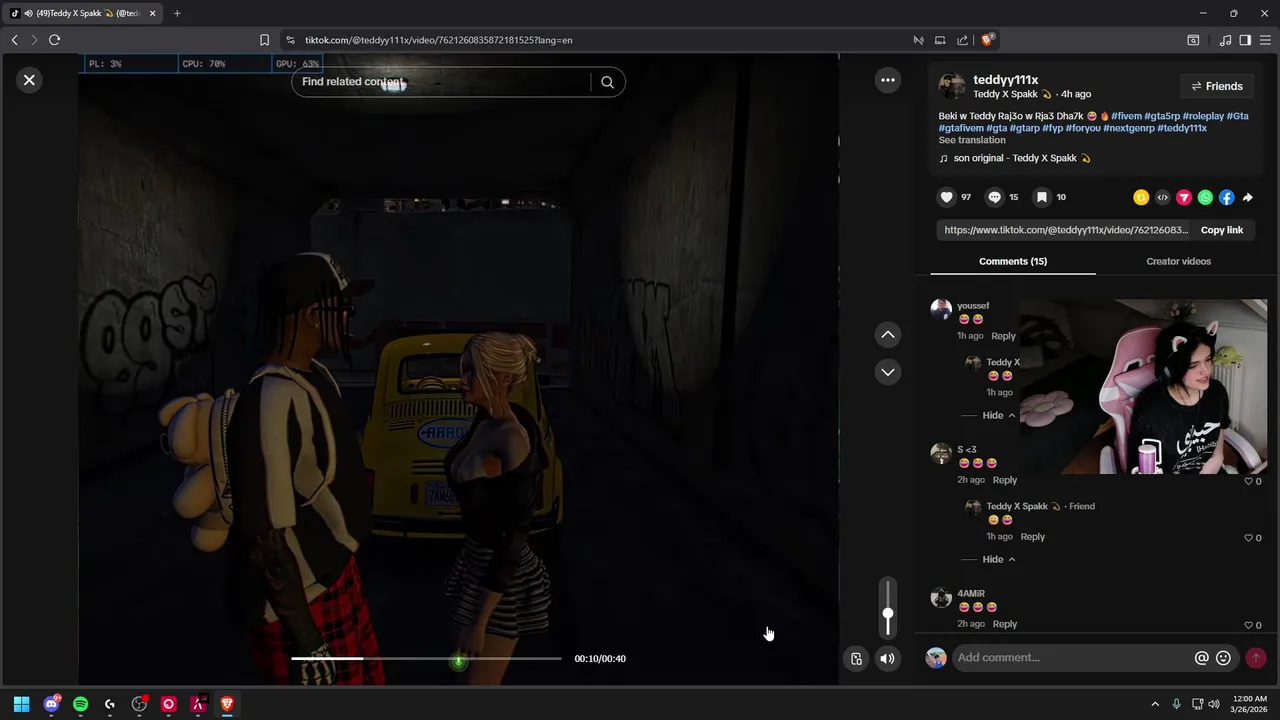Reply to Teddy X Spakk's Friend reply
The height and width of the screenshot is (720, 1280).
tap(1032, 537)
